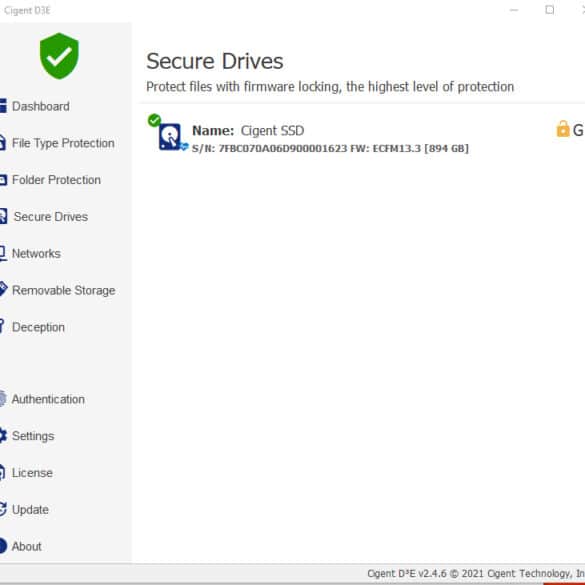The width and height of the screenshot is (585, 585).
Task: Click the green check badge on drive
Action: 154,120
